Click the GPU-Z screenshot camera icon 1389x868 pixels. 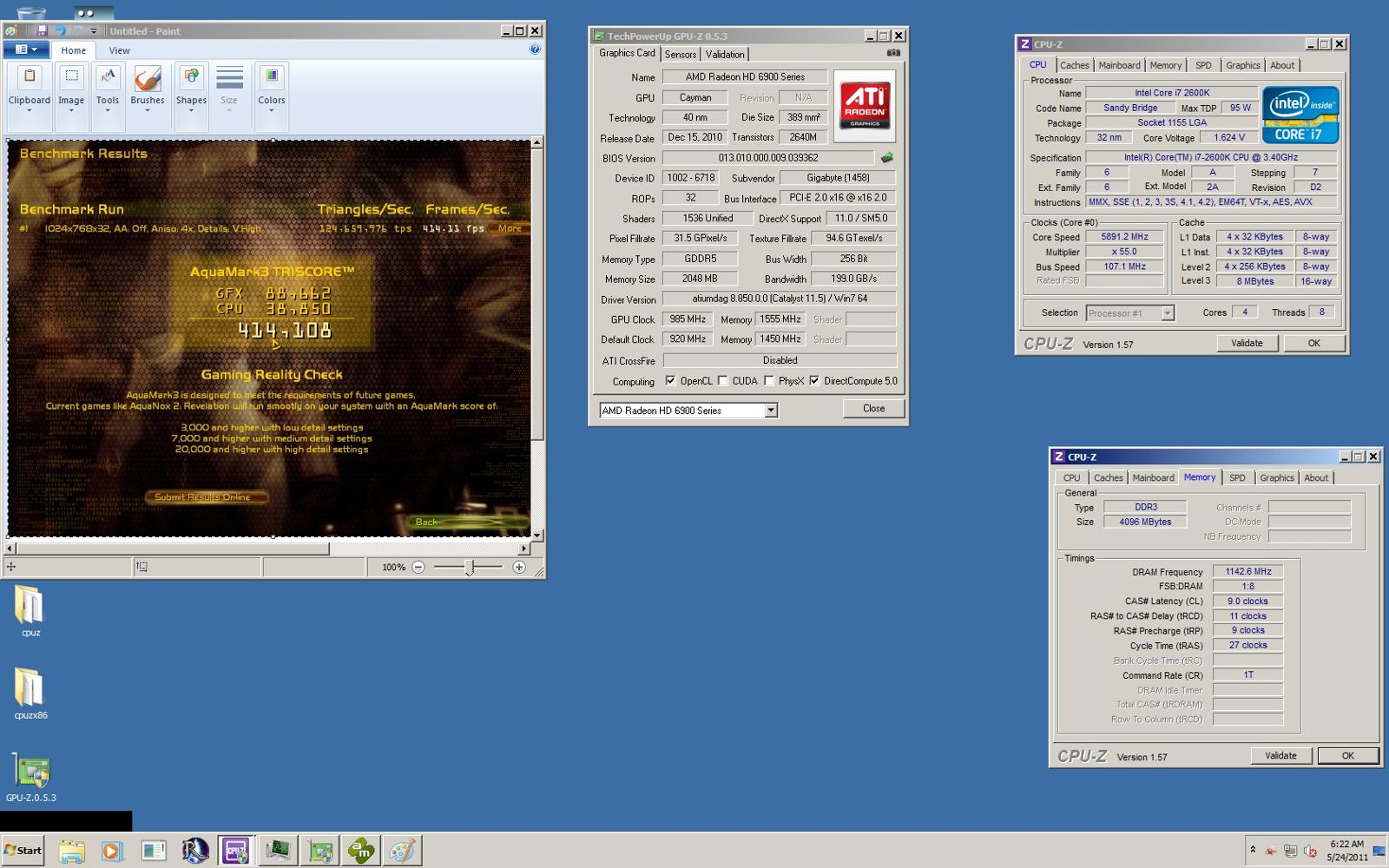893,53
